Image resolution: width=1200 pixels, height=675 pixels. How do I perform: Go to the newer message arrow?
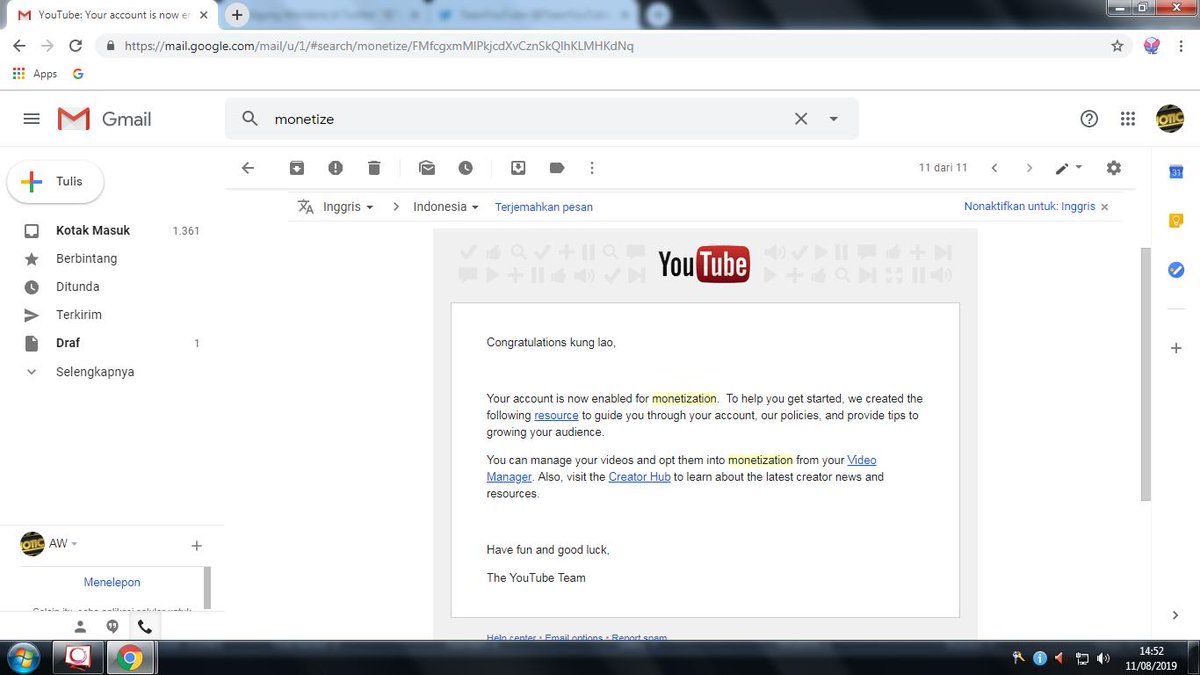coord(994,168)
